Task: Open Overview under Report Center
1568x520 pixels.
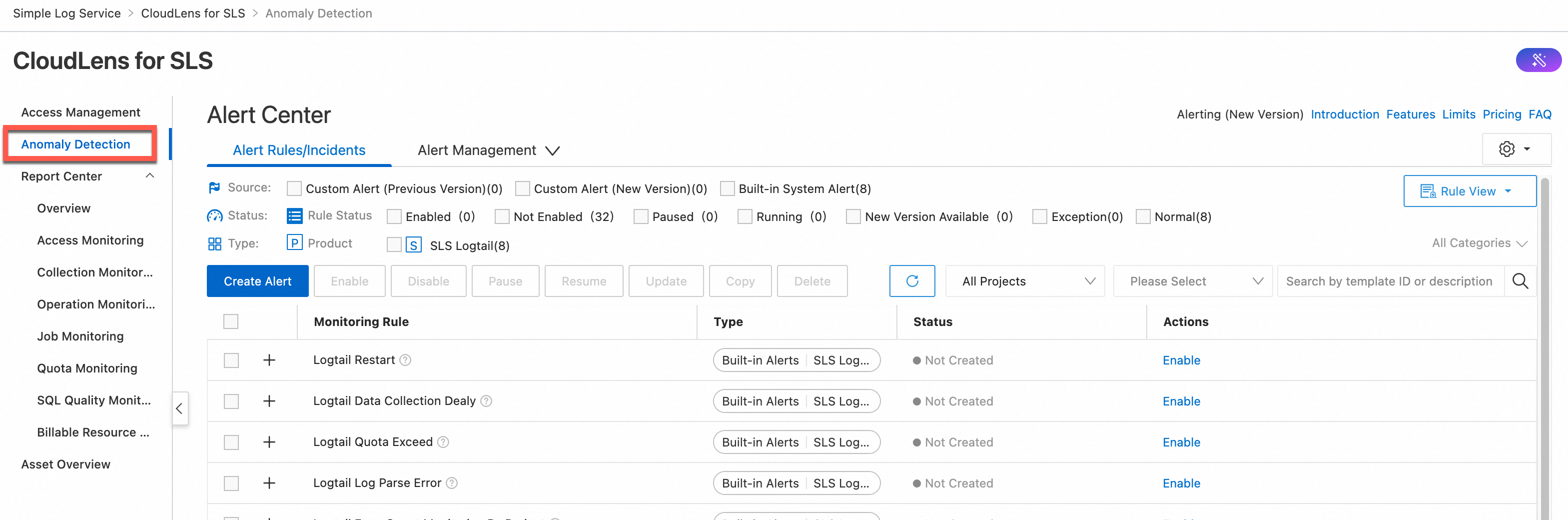Action: point(63,208)
